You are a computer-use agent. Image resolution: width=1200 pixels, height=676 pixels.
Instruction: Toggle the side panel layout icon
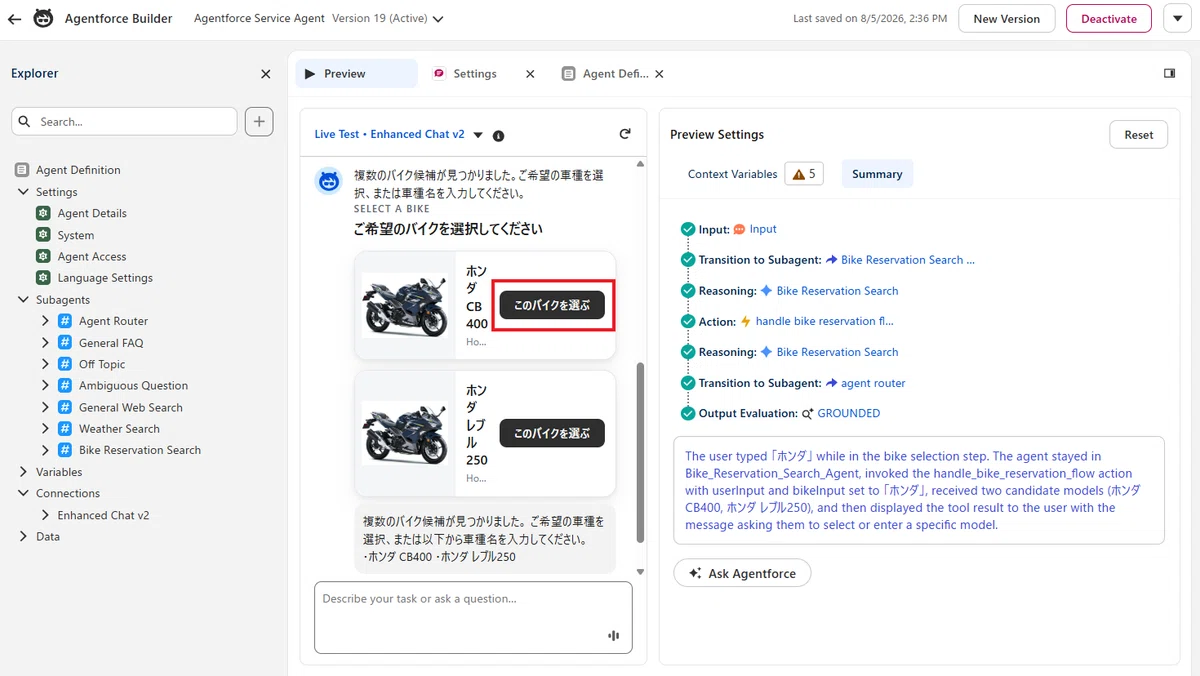pyautogui.click(x=1170, y=74)
